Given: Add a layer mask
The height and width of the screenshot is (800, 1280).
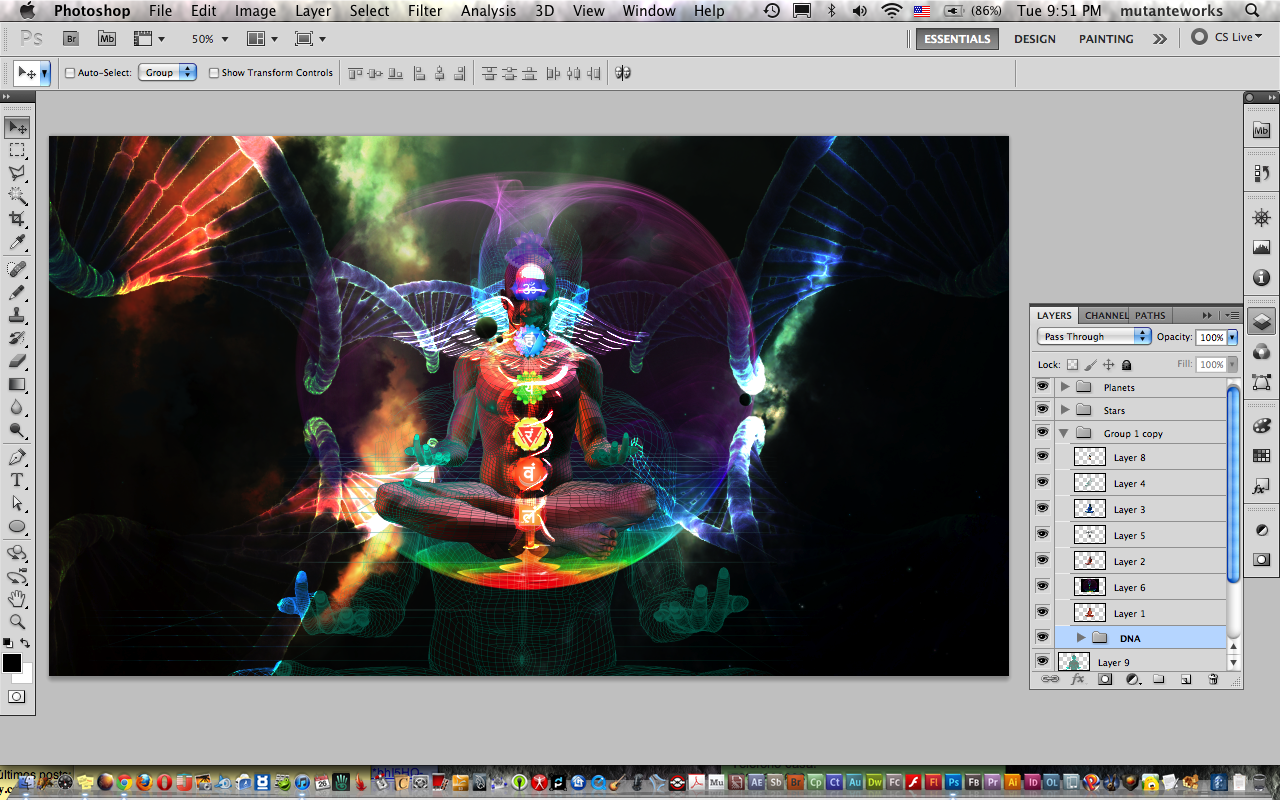Looking at the screenshot, I should [1105, 679].
